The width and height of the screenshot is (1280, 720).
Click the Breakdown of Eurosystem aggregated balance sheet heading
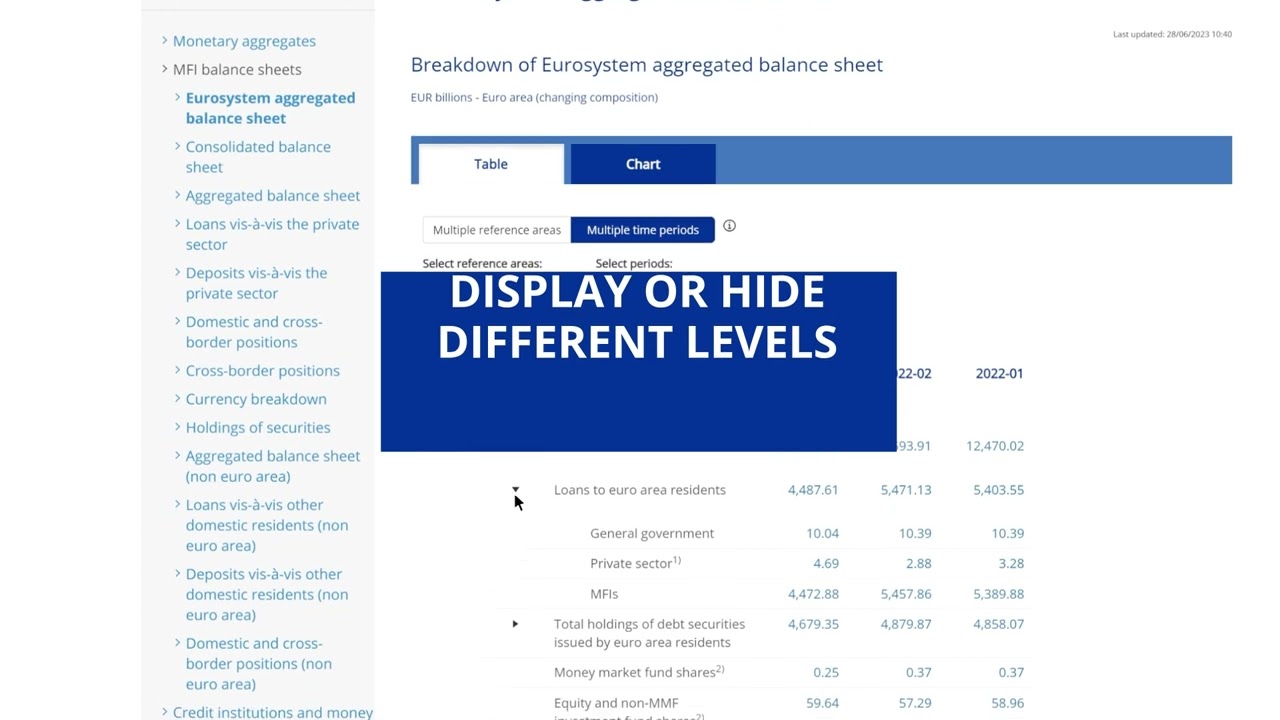point(647,65)
